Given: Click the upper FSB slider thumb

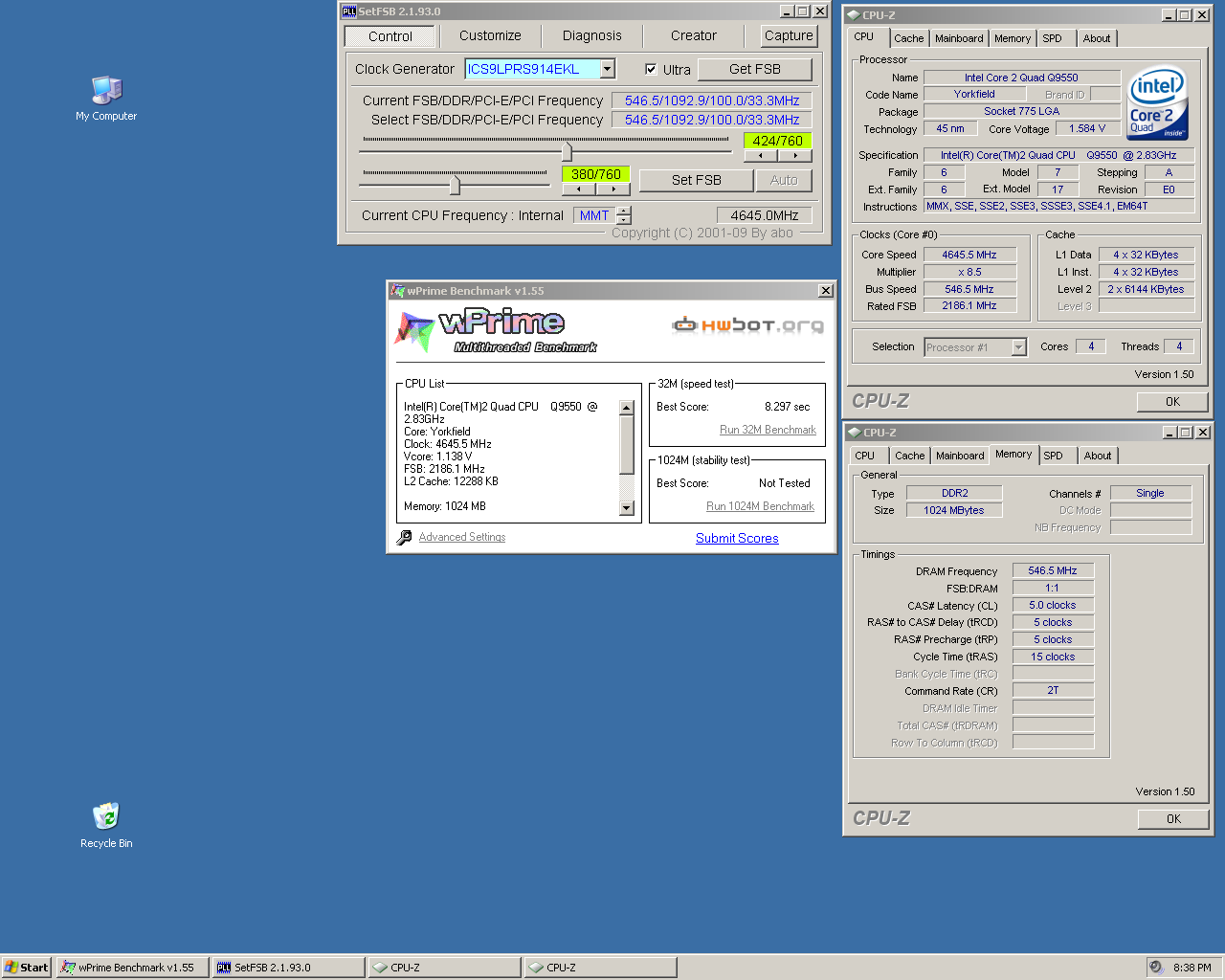Looking at the screenshot, I should (567, 151).
